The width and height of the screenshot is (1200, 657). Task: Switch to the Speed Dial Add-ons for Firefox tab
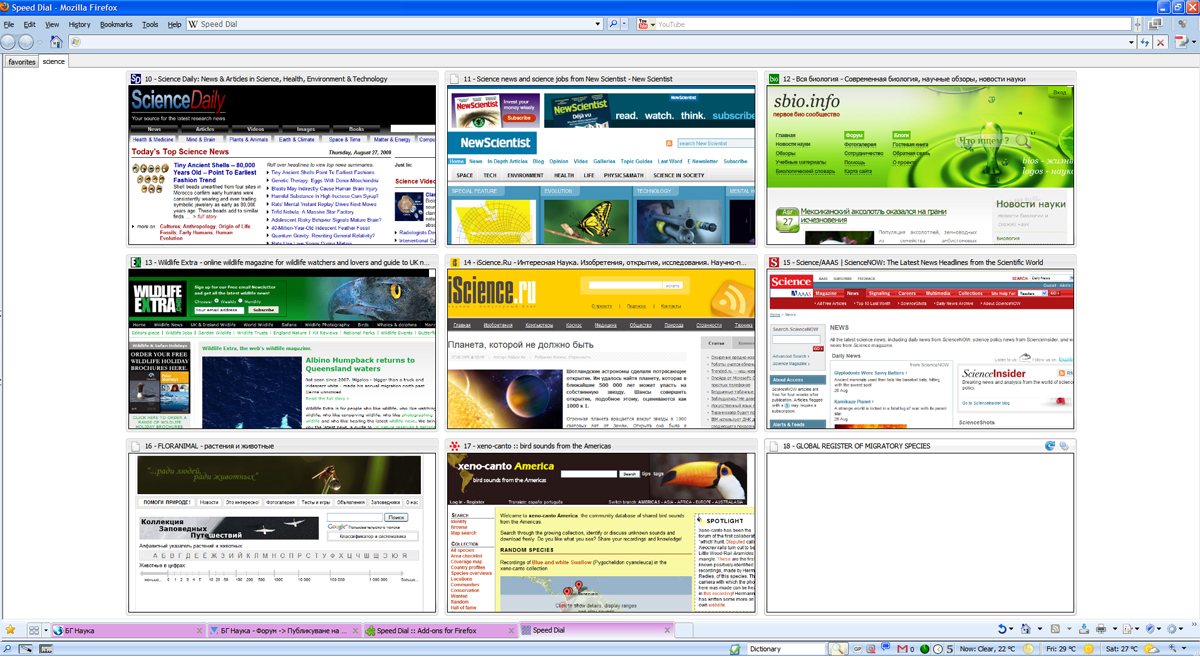pyautogui.click(x=440, y=631)
